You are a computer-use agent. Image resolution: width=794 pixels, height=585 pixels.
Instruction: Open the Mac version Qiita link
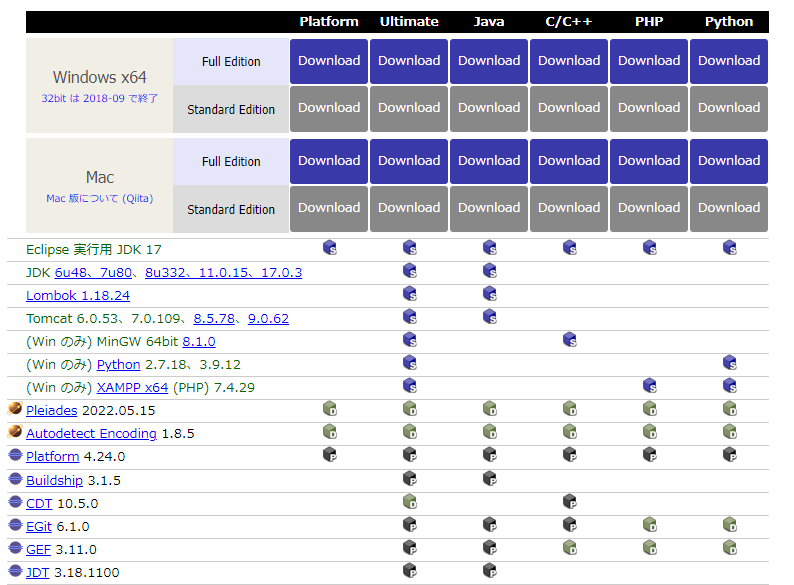(x=100, y=199)
